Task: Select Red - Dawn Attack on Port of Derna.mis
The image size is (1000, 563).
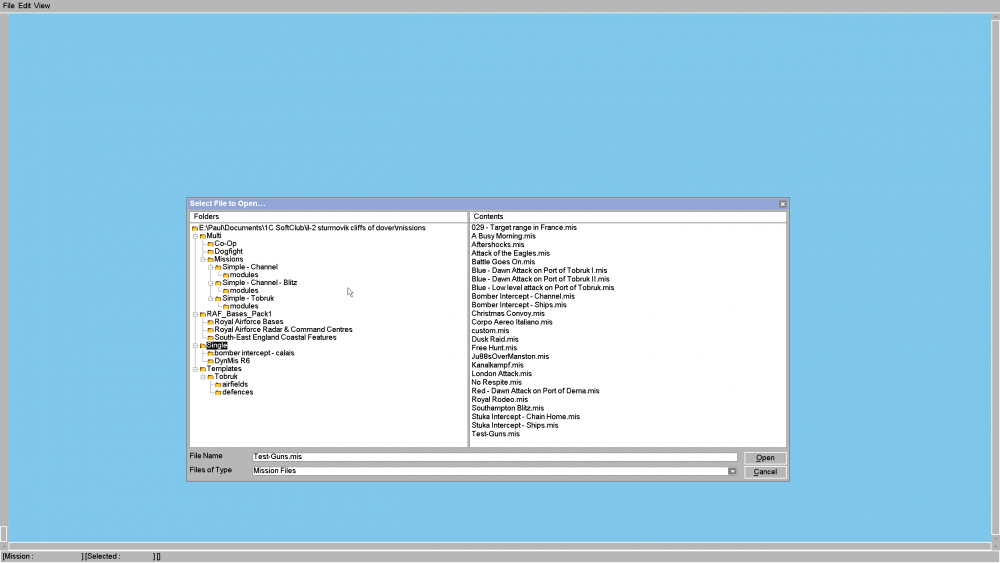Action: pyautogui.click(x=535, y=391)
